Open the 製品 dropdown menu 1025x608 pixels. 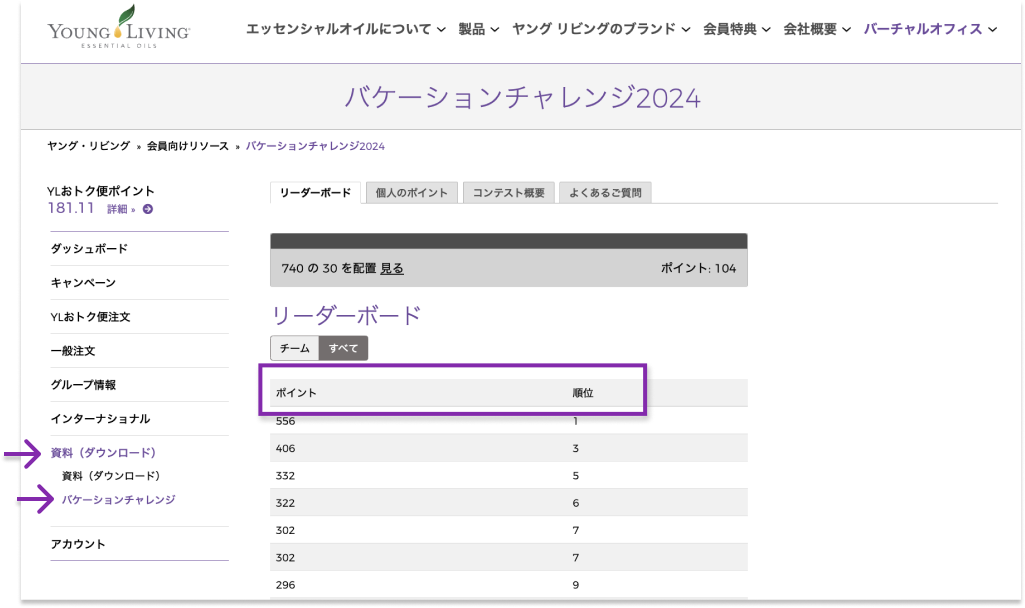pos(479,29)
